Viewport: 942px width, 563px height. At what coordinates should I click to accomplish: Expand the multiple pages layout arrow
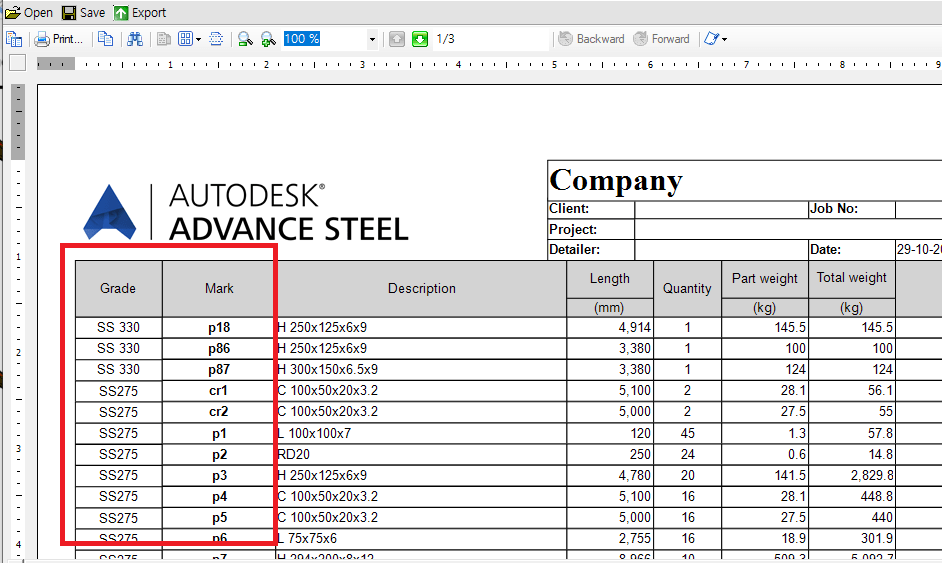198,40
